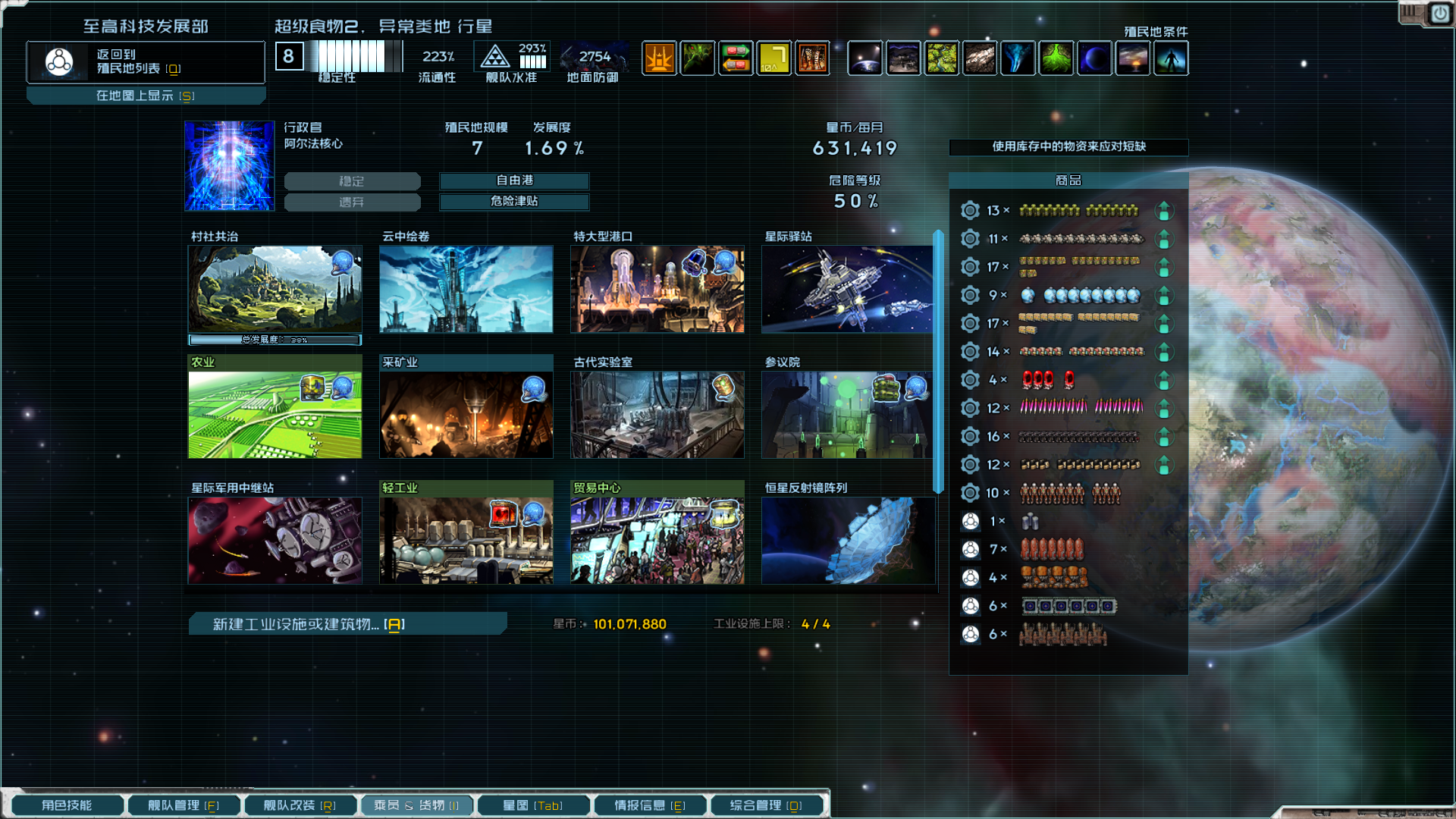The height and width of the screenshot is (819, 1456).
Task: Click the power icon in top-right corner
Action: click(x=1439, y=14)
